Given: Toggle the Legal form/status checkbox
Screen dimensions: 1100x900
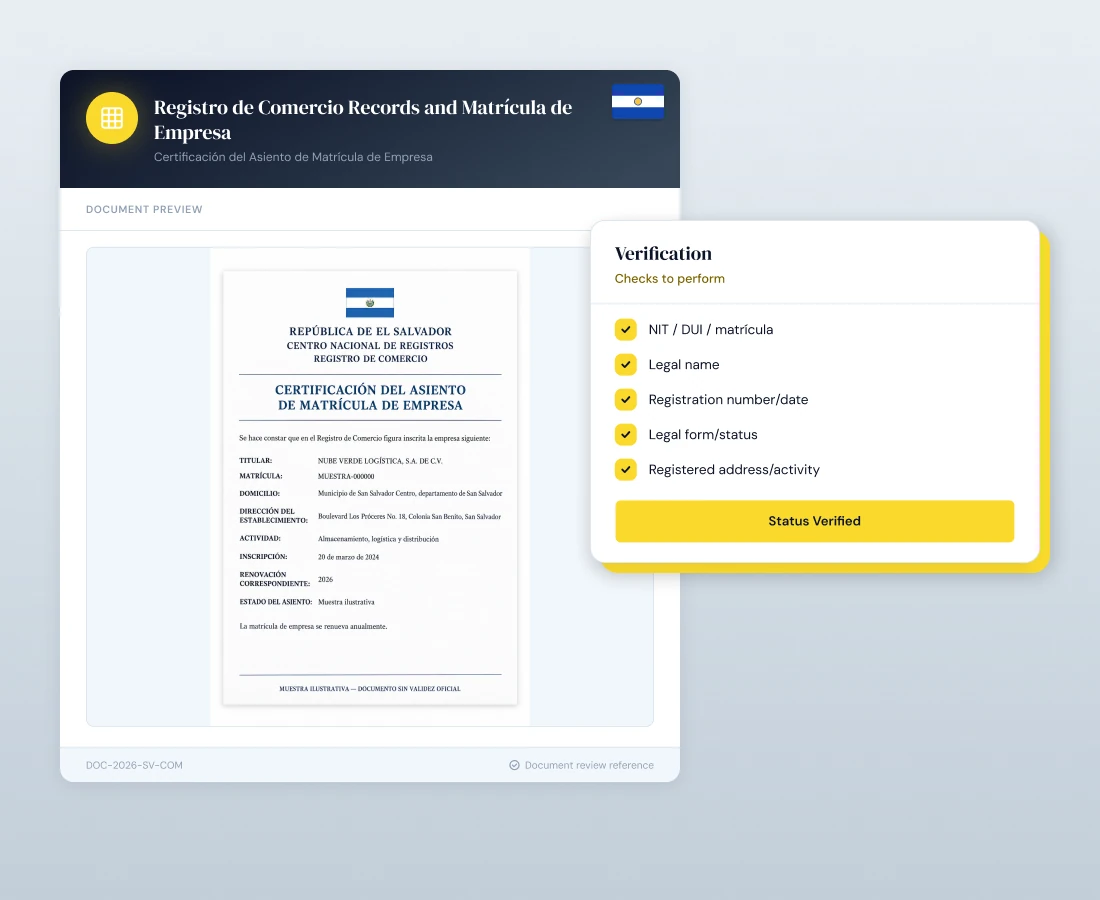Looking at the screenshot, I should point(626,435).
